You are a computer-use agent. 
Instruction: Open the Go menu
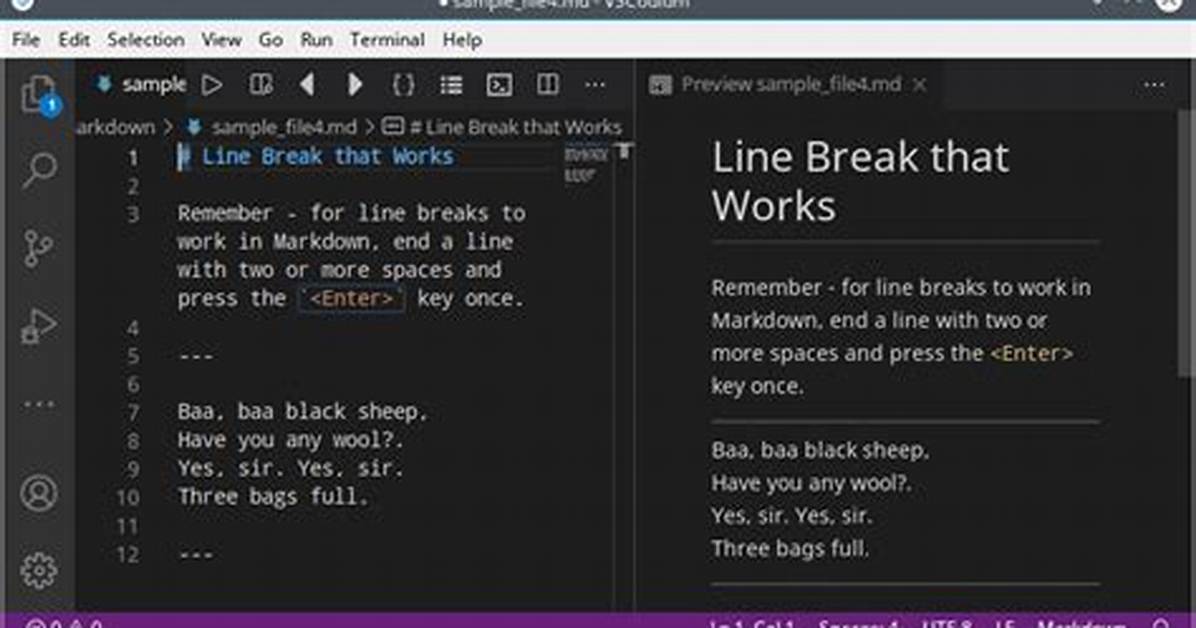[x=271, y=40]
